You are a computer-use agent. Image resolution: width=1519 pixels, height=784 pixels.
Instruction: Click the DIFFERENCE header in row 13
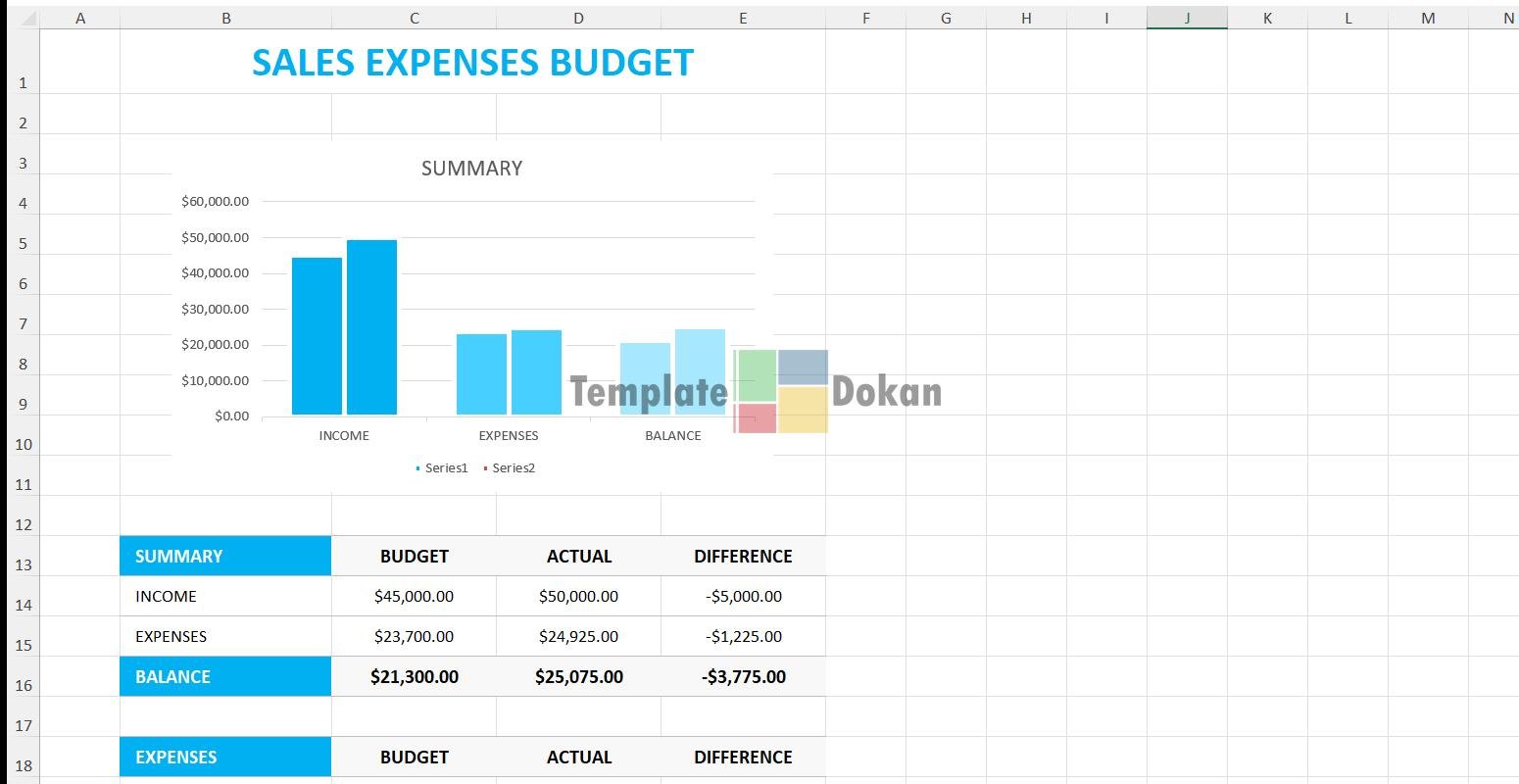[743, 556]
